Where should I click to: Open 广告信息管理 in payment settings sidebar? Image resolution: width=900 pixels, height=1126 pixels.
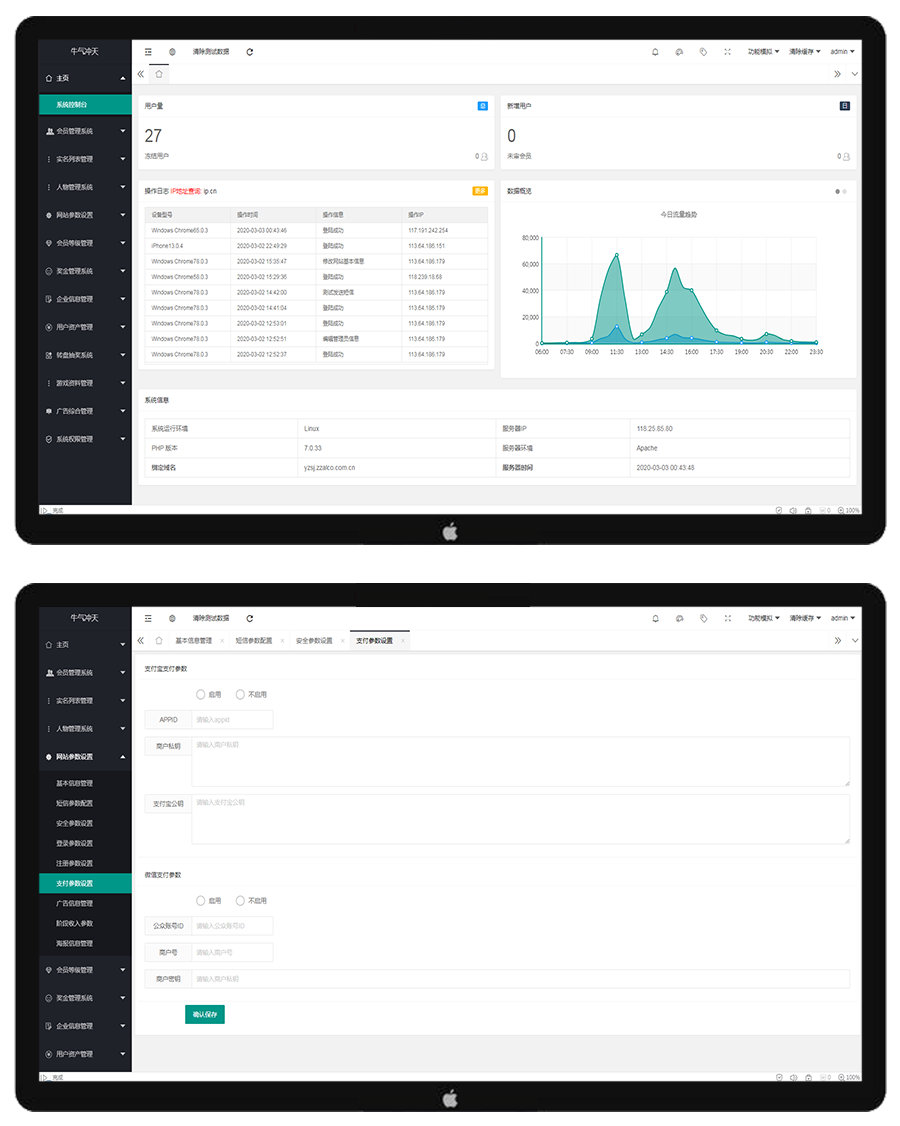pyautogui.click(x=85, y=903)
